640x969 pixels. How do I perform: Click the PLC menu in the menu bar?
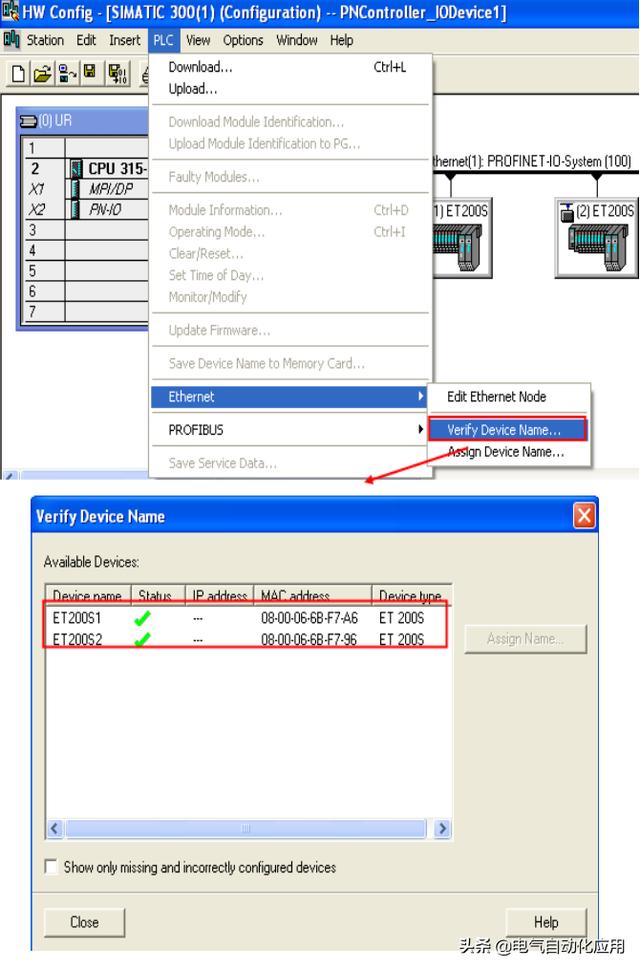tap(163, 40)
